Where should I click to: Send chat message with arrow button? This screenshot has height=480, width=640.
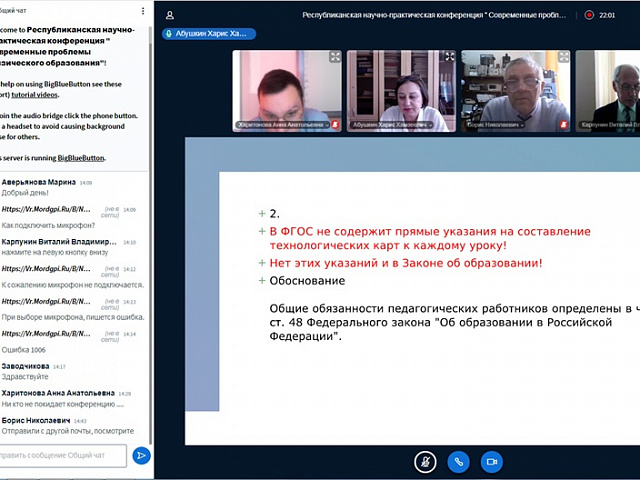(142, 455)
